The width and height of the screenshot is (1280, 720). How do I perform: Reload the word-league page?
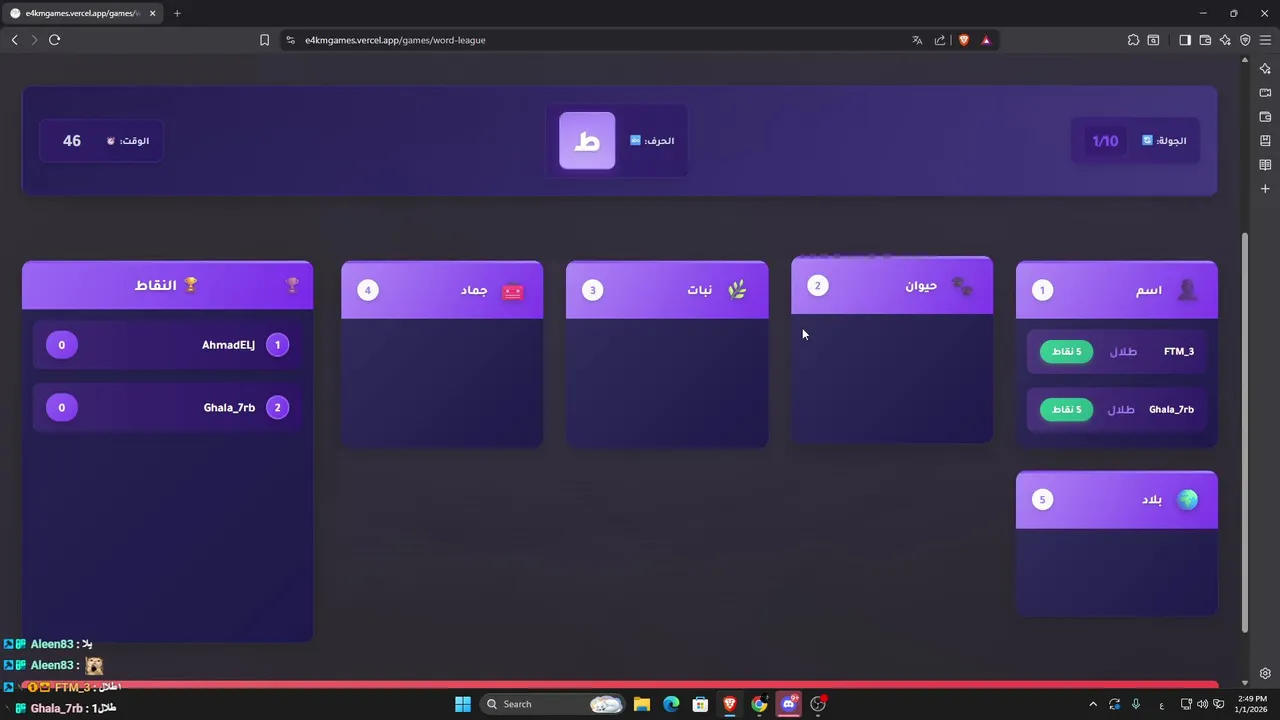click(x=54, y=40)
